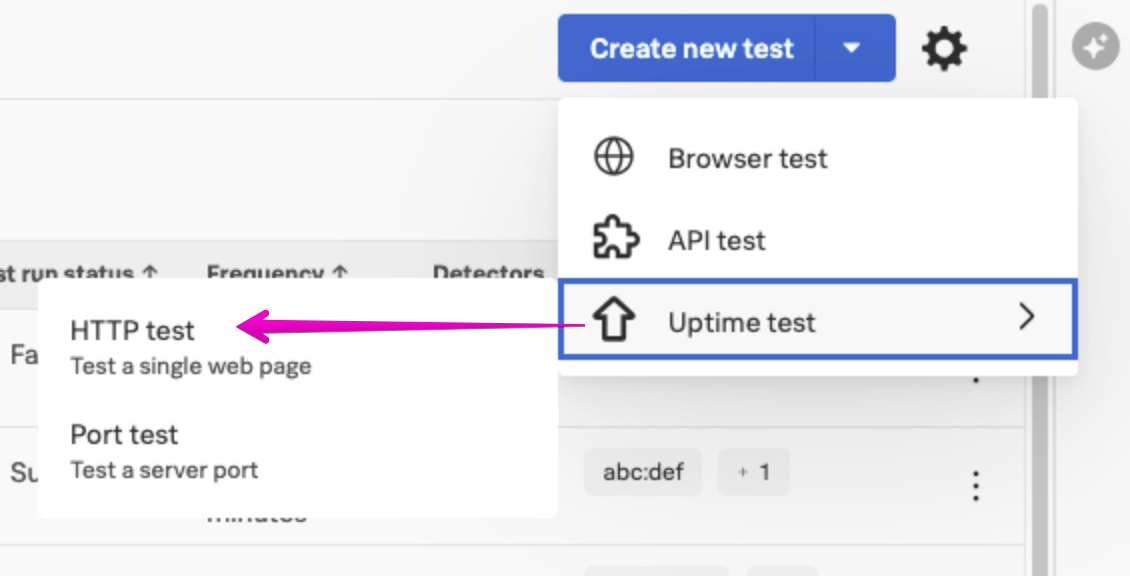Select Browser test from the menu

[x=748, y=158]
